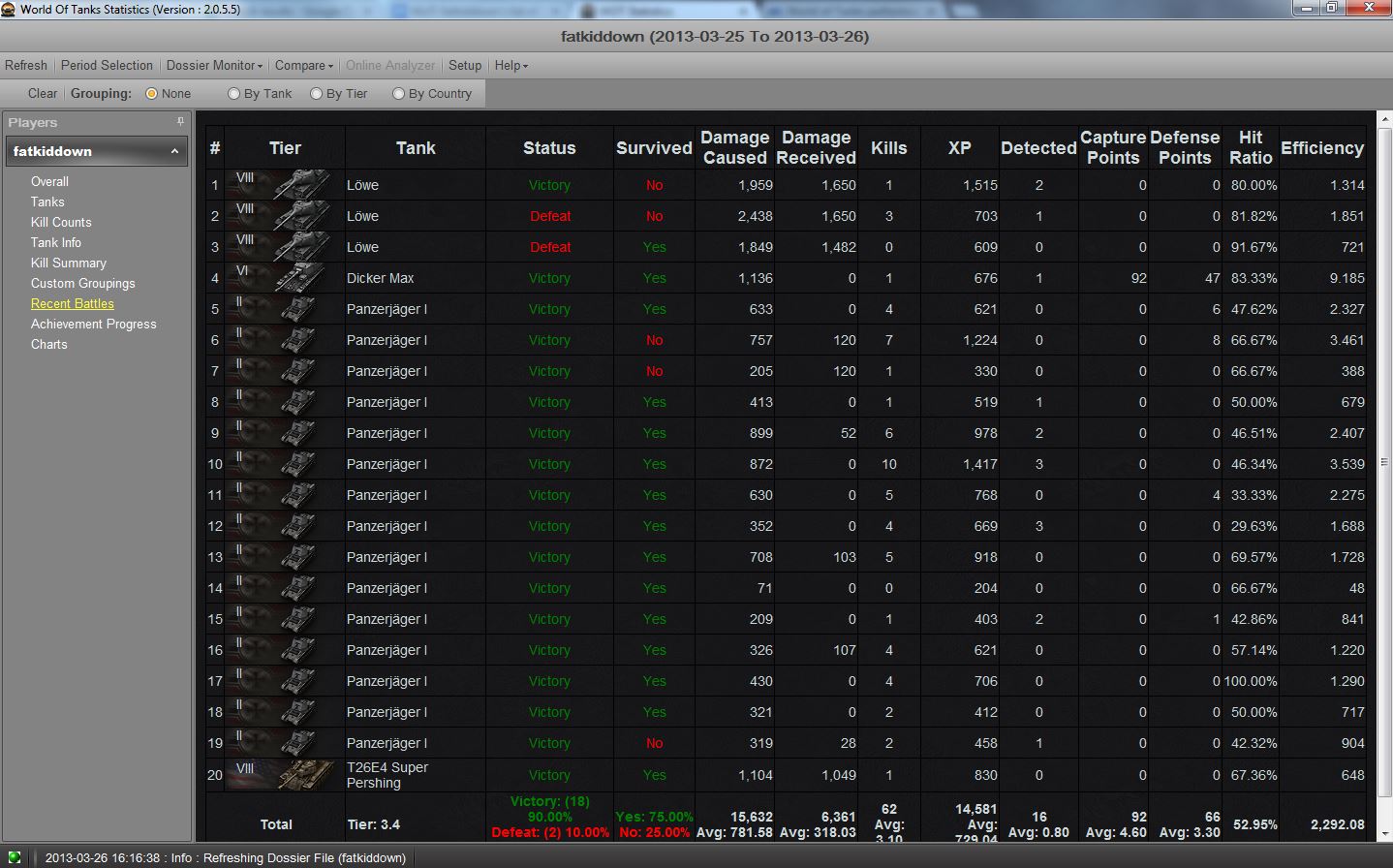Open the Period Selection menu
The height and width of the screenshot is (868, 1393).
[107, 65]
